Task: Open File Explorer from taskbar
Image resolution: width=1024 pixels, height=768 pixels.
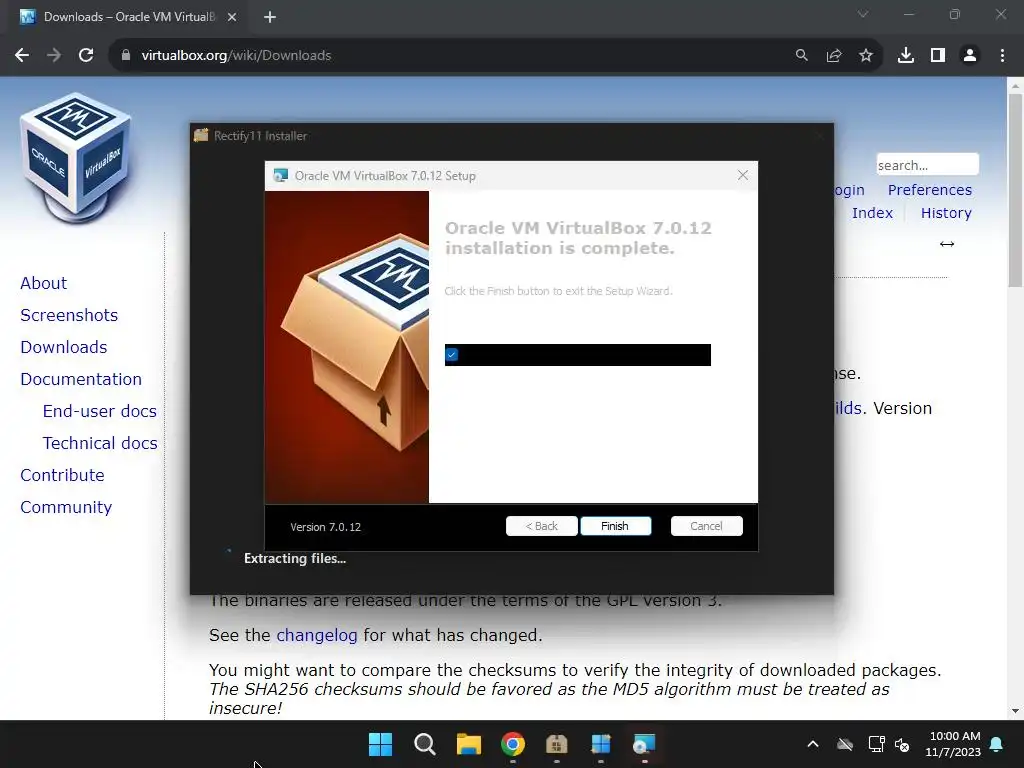Action: pyautogui.click(x=469, y=744)
